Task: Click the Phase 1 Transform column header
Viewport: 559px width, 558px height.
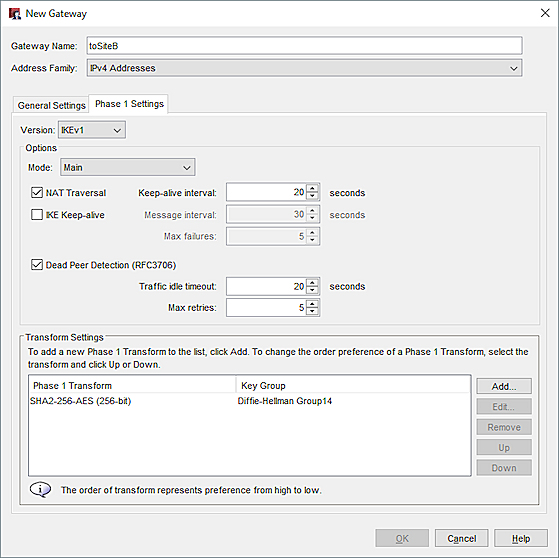Action: [x=132, y=385]
